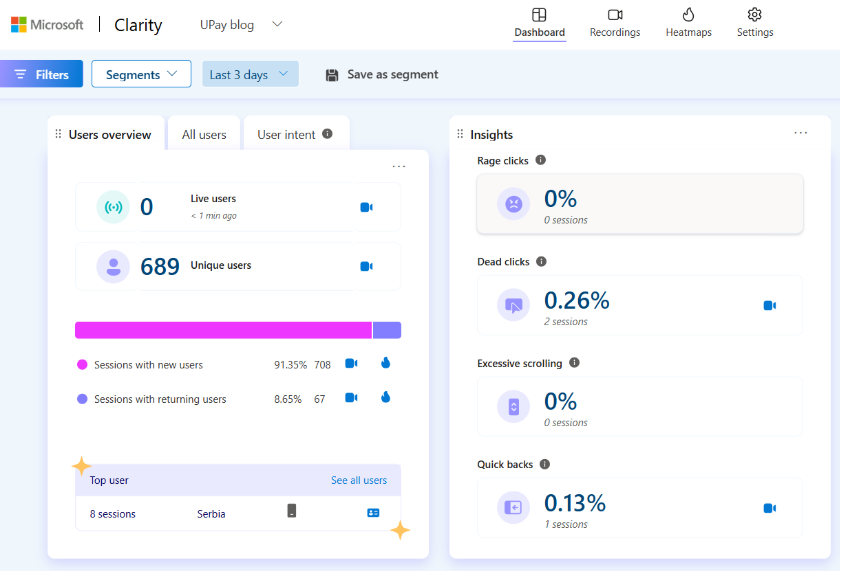Click the pink new users bar segment
The width and height of the screenshot is (844, 571).
point(223,330)
